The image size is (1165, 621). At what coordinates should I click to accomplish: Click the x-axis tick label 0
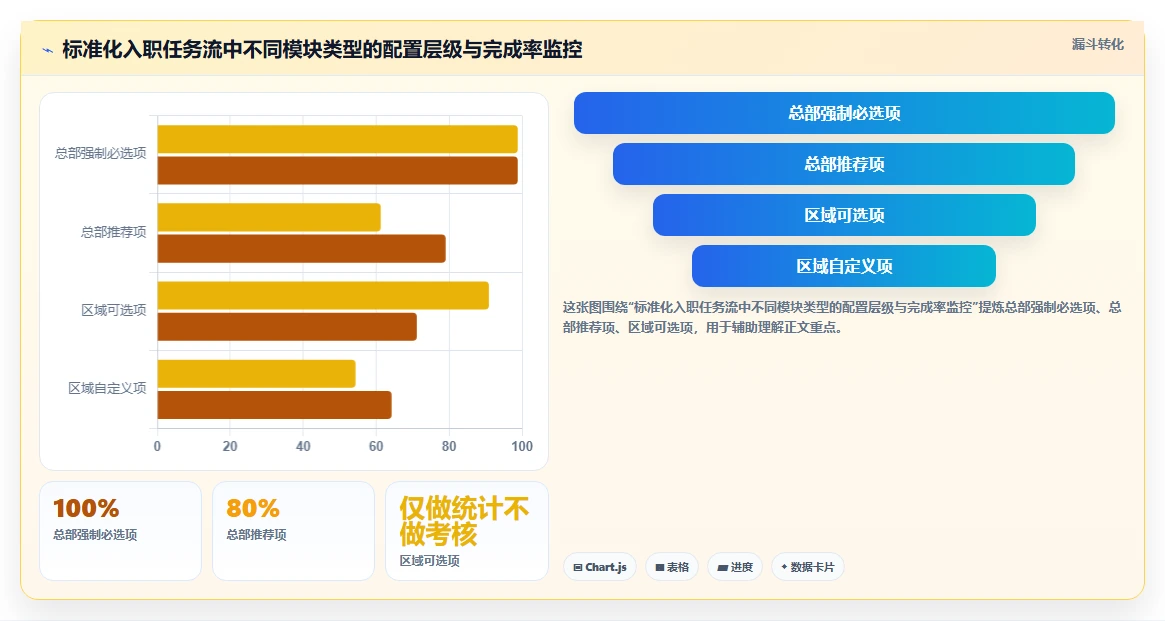[x=158, y=446]
